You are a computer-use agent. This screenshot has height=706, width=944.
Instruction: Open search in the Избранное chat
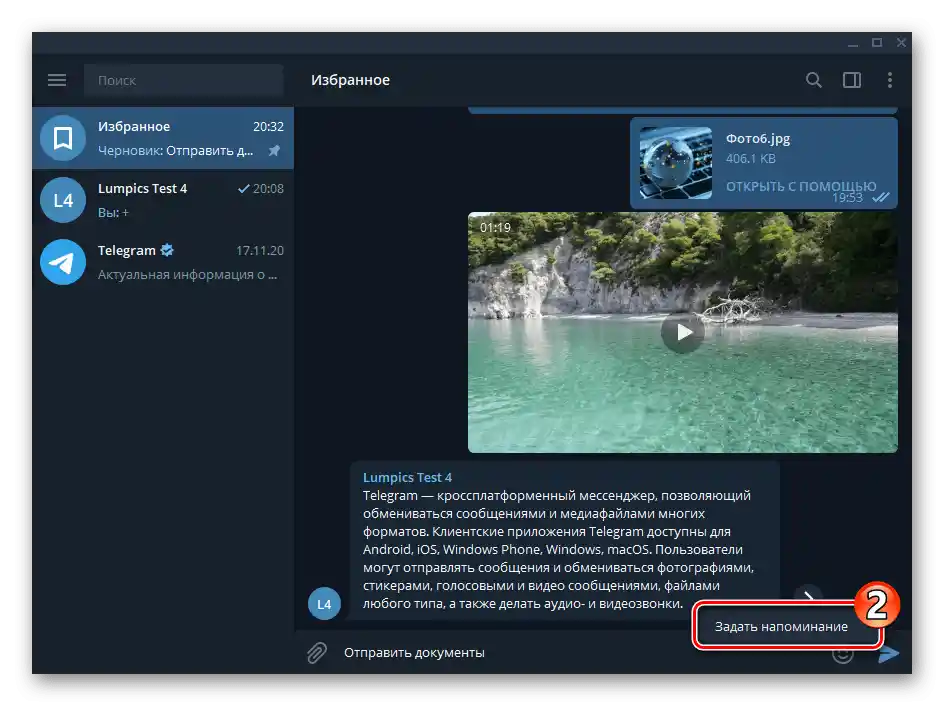click(813, 80)
